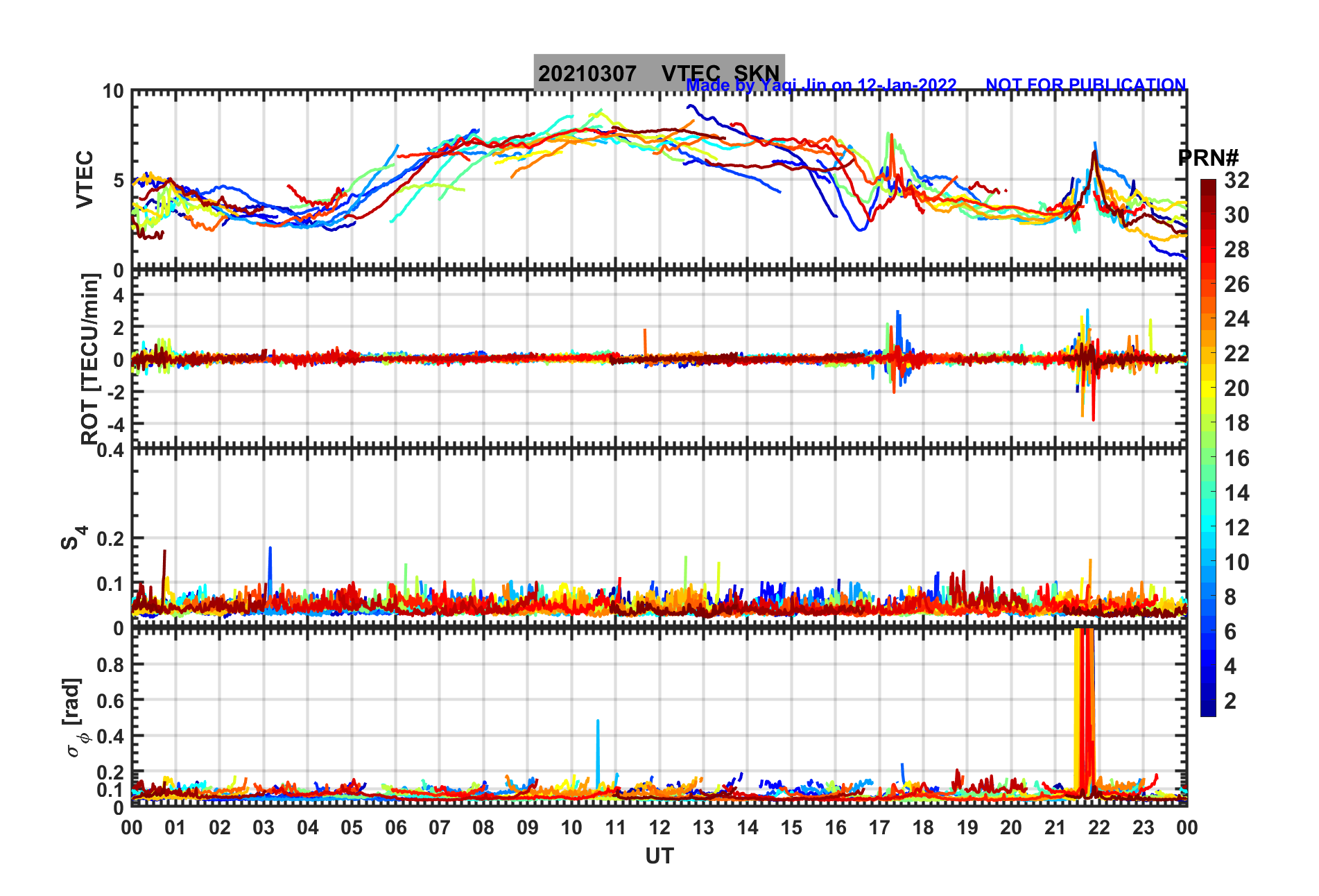Image resolution: width=1319 pixels, height=896 pixels.
Task: Click the "0.2" tick on the S4 axis
Action: pos(111,539)
